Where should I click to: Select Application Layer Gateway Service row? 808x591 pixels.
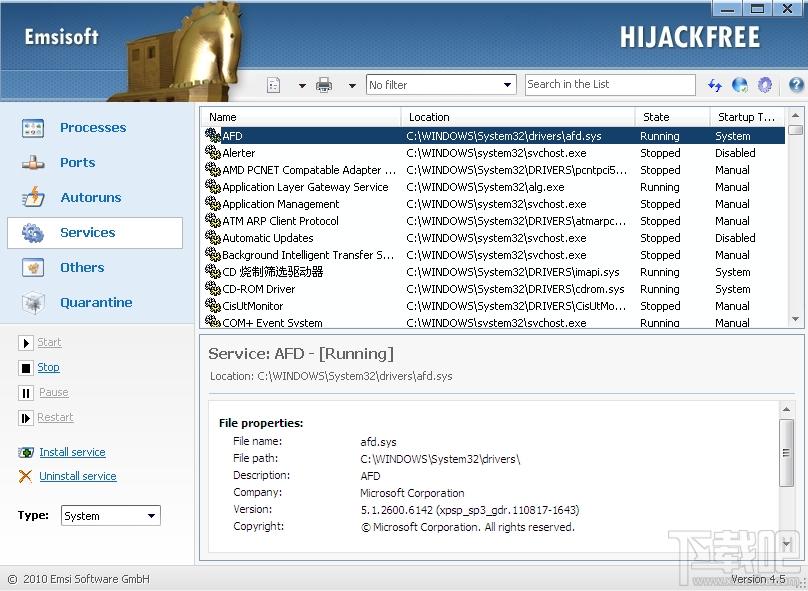pos(493,187)
